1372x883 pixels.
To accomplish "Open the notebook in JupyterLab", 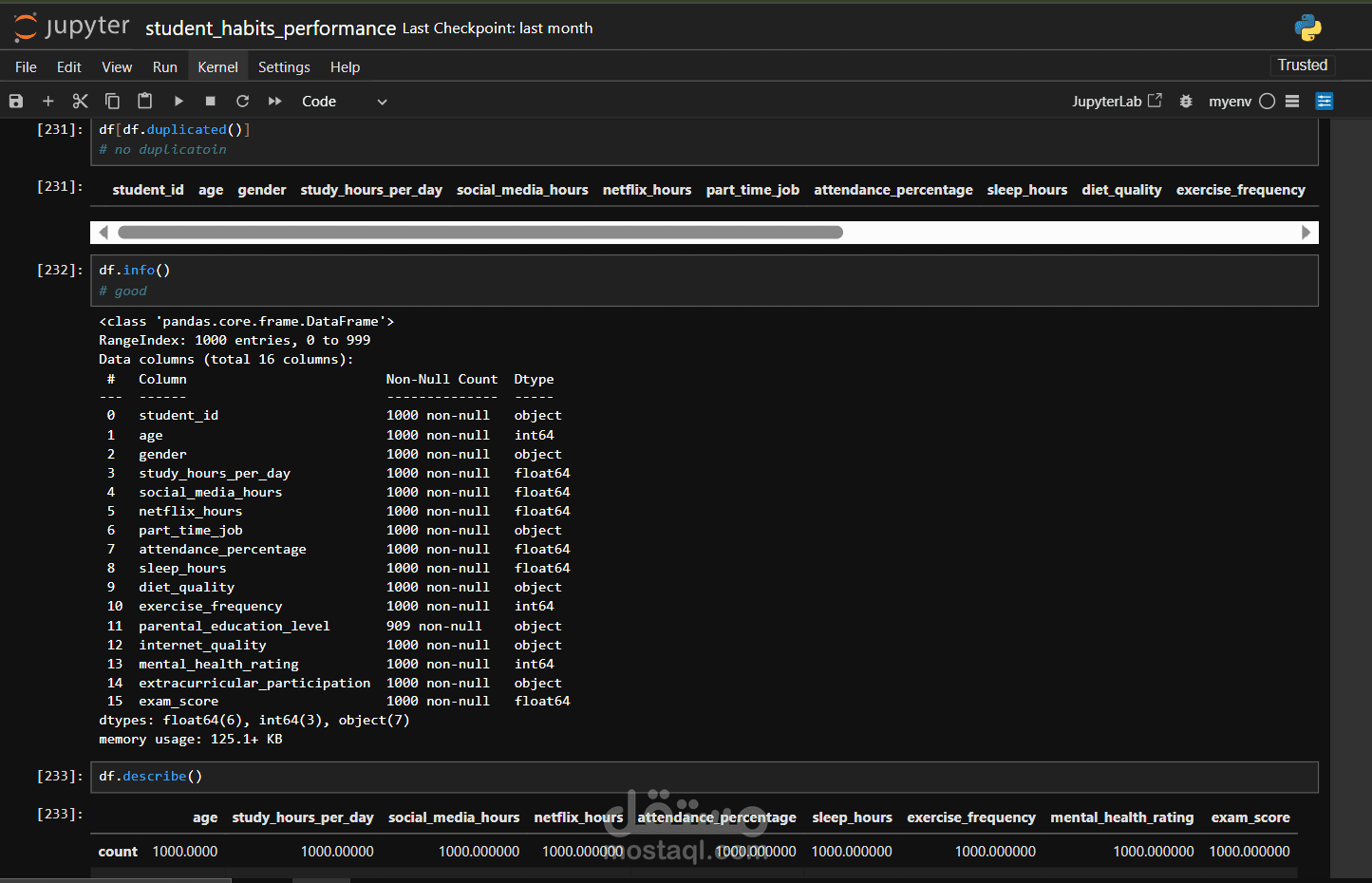I will pyautogui.click(x=1117, y=101).
